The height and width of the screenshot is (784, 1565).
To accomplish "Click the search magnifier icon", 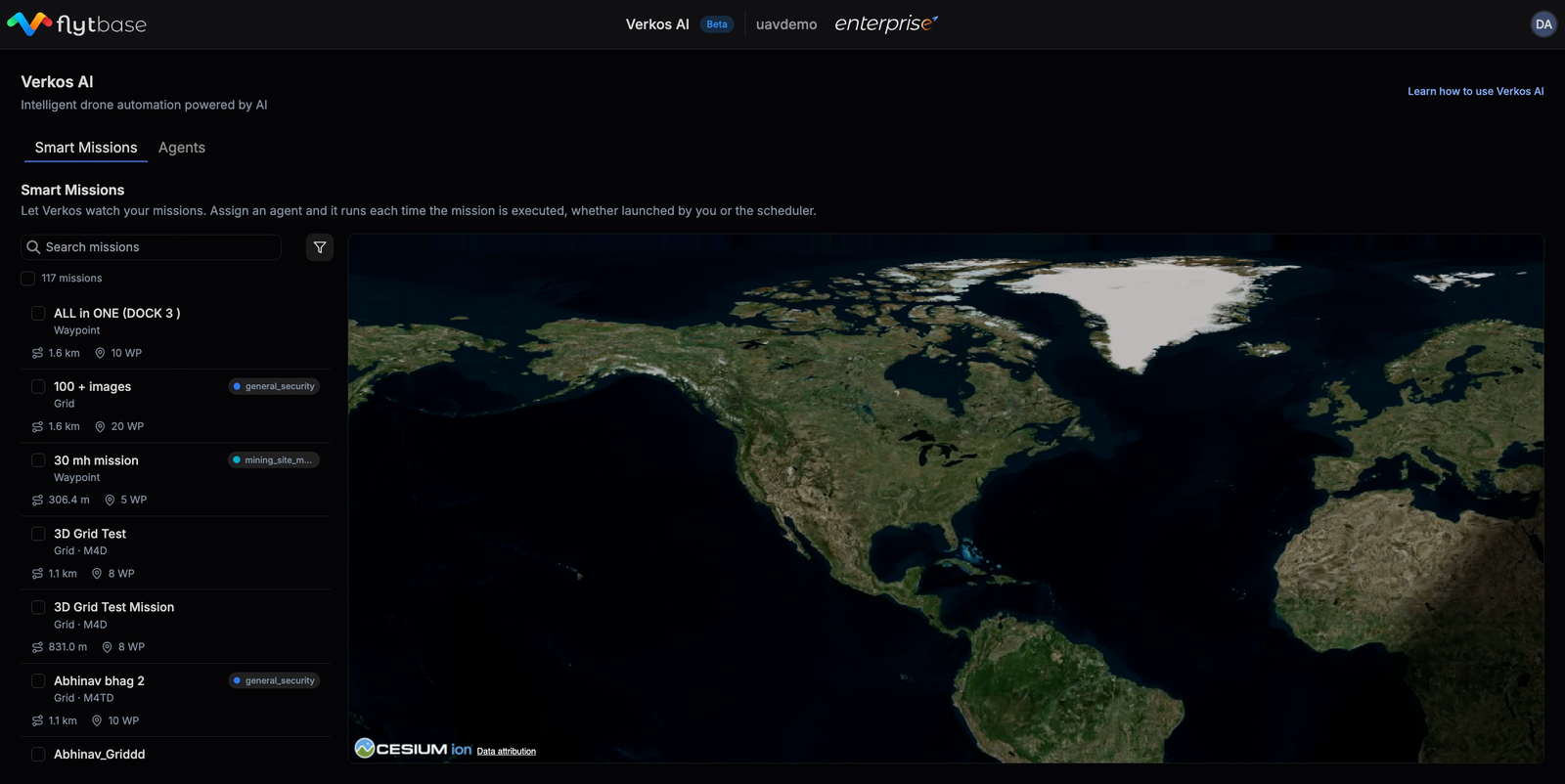I will [33, 247].
